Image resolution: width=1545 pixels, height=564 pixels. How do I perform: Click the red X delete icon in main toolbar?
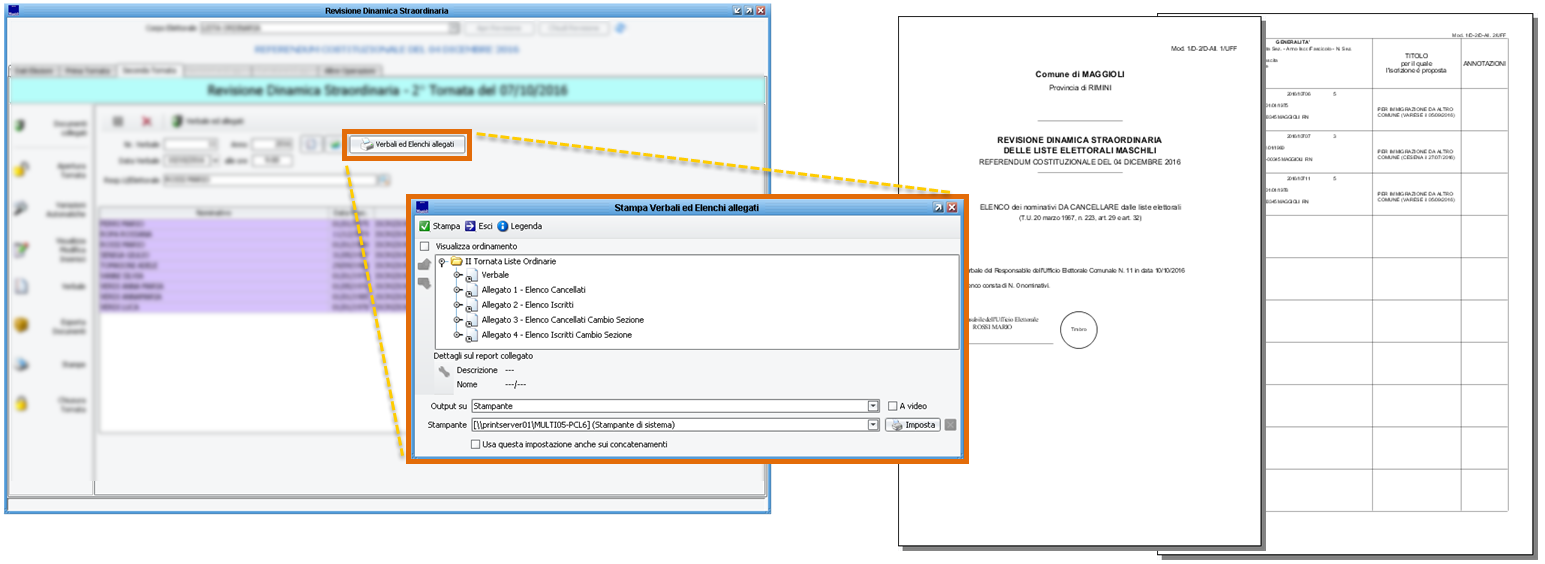146,121
